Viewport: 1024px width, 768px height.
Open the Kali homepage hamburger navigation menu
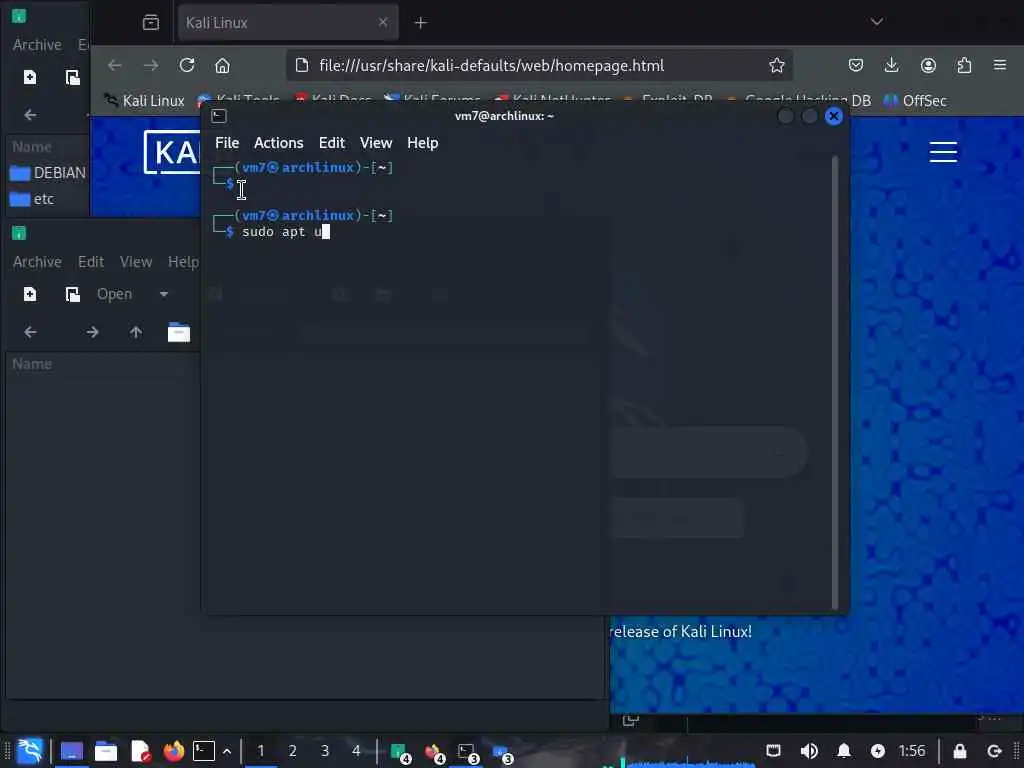point(943,152)
